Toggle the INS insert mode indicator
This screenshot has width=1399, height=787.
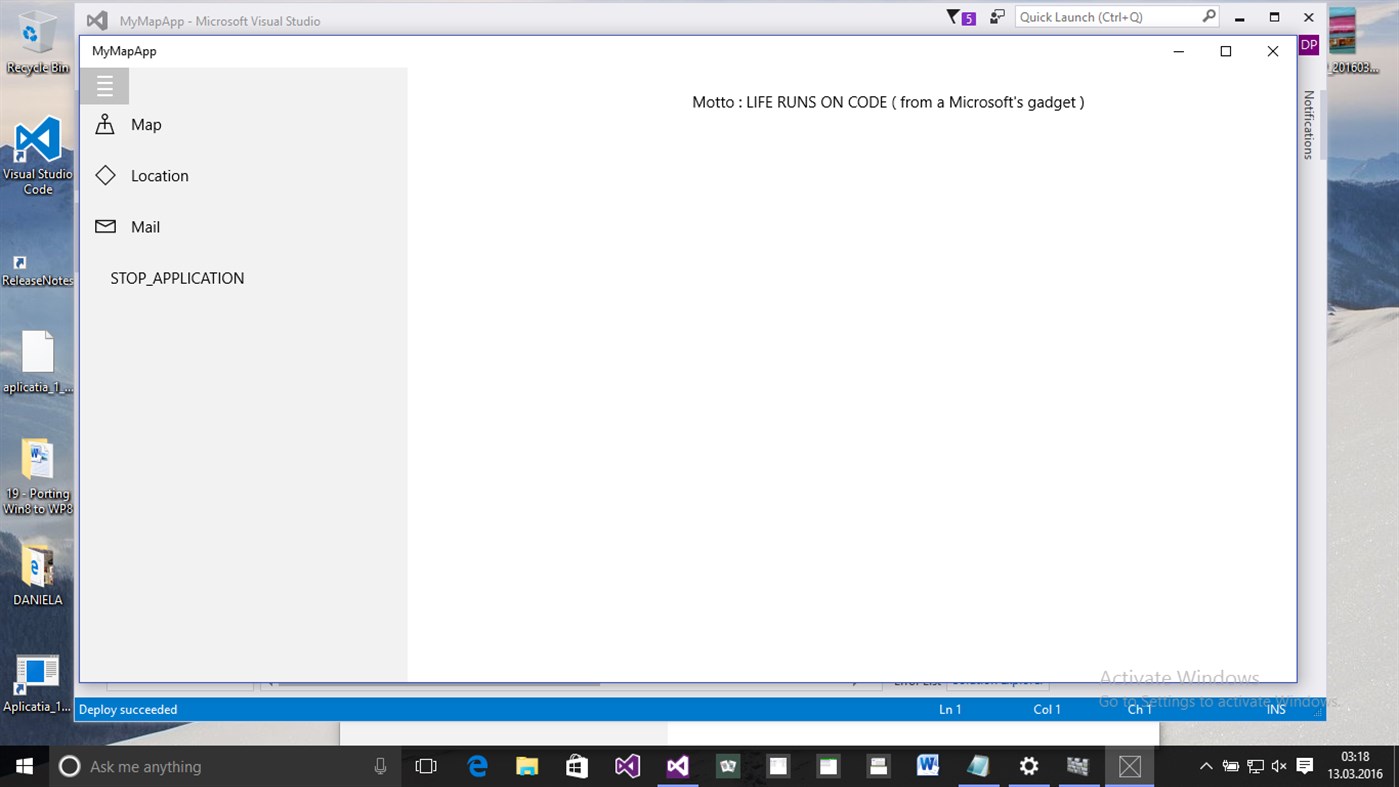coord(1276,709)
